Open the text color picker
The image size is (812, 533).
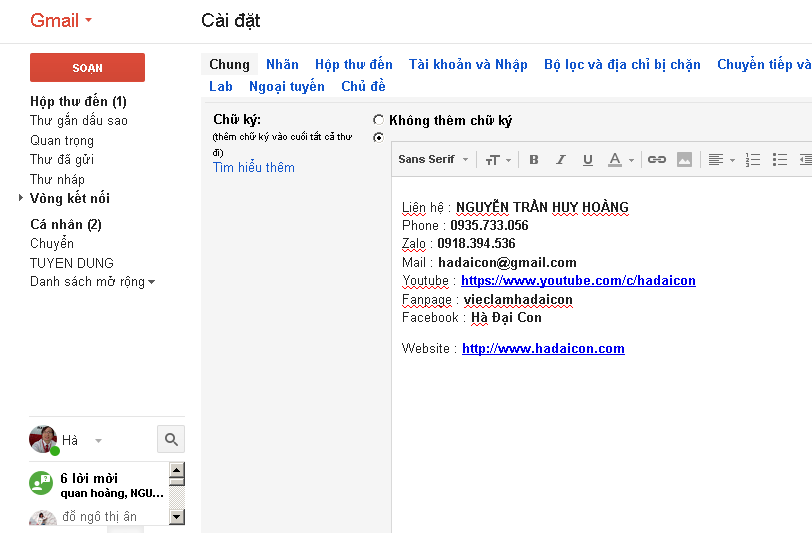[615, 160]
